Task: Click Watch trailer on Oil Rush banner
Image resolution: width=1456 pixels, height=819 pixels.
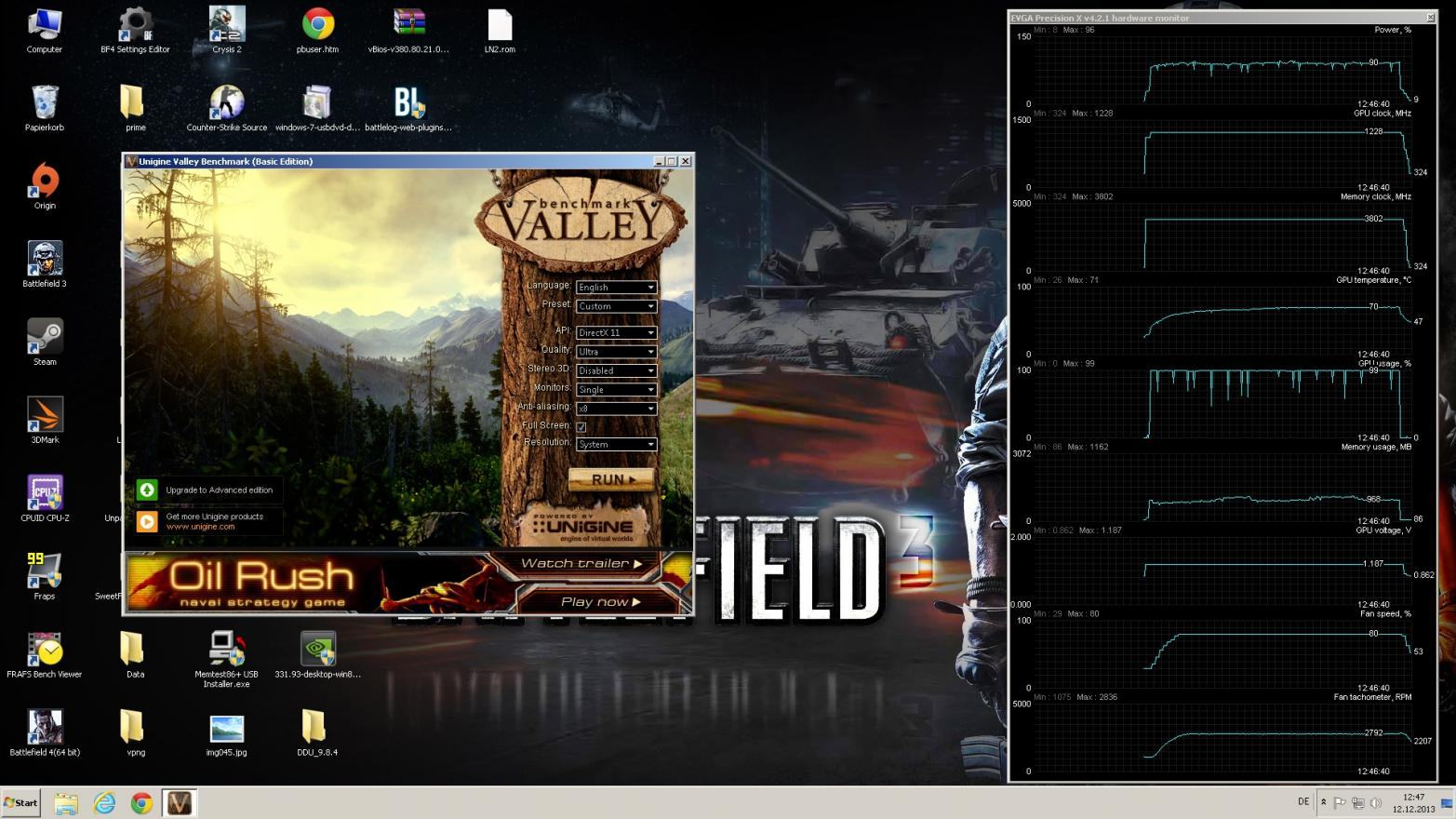Action: 581,563
